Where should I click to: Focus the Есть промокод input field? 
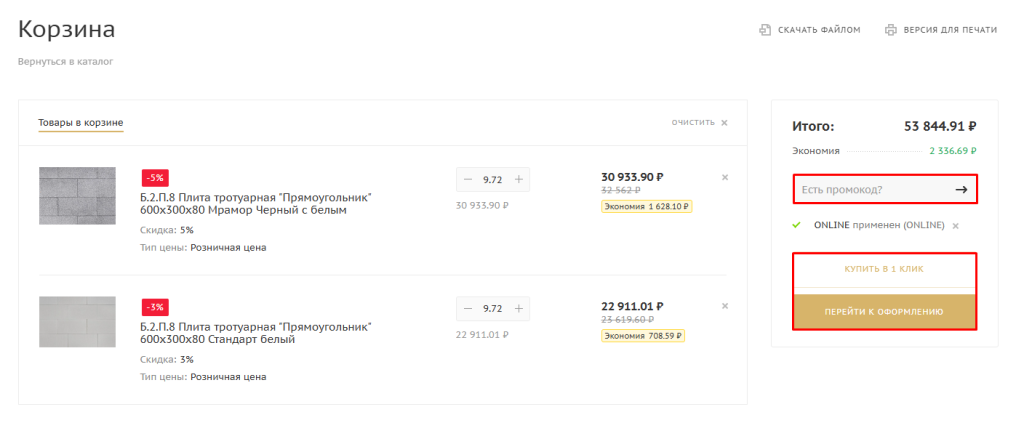pos(870,189)
